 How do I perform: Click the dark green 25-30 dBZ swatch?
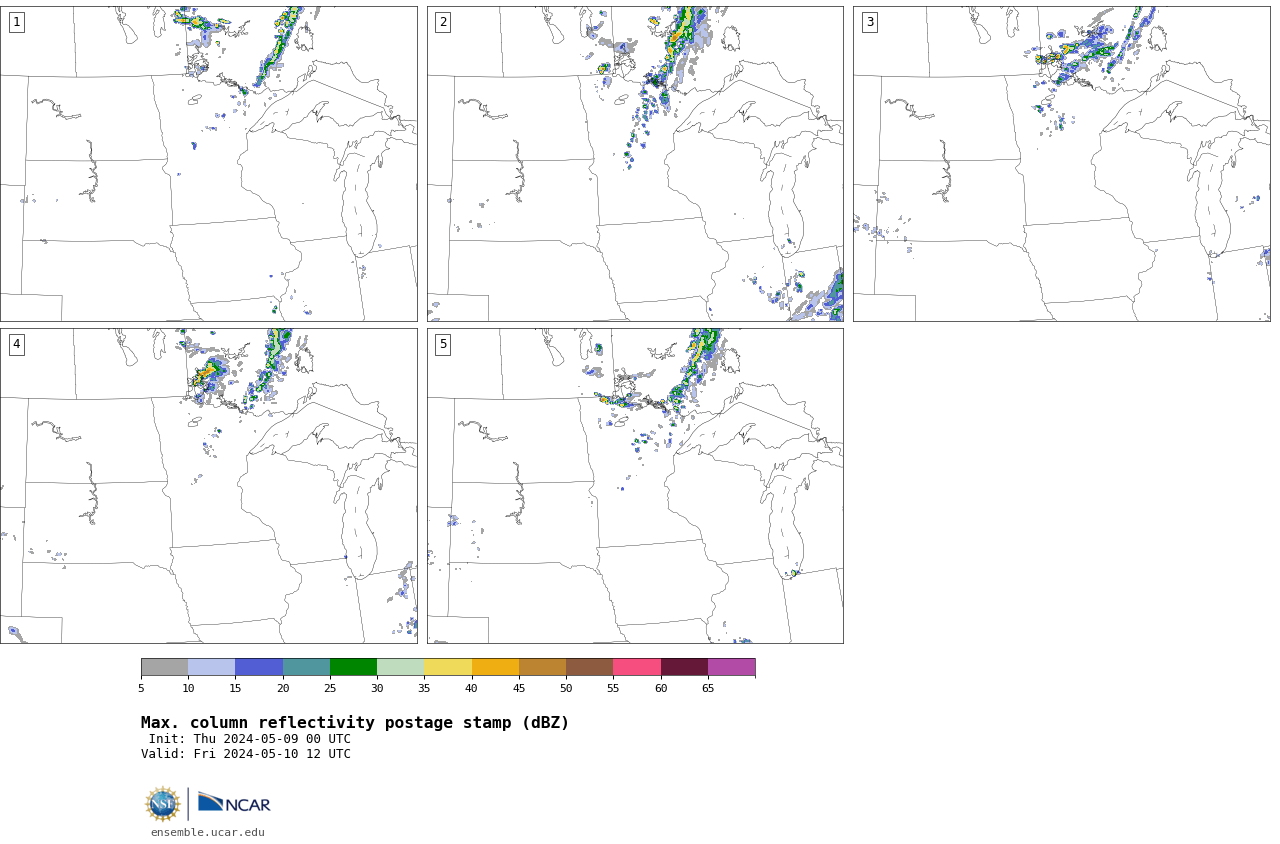pos(353,667)
